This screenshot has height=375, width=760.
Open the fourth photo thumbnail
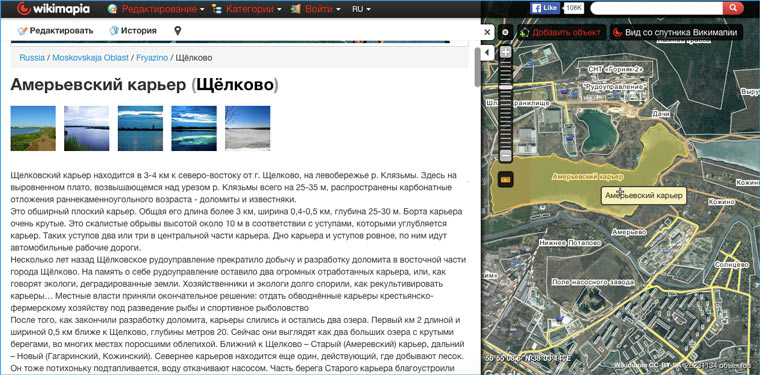[194, 128]
